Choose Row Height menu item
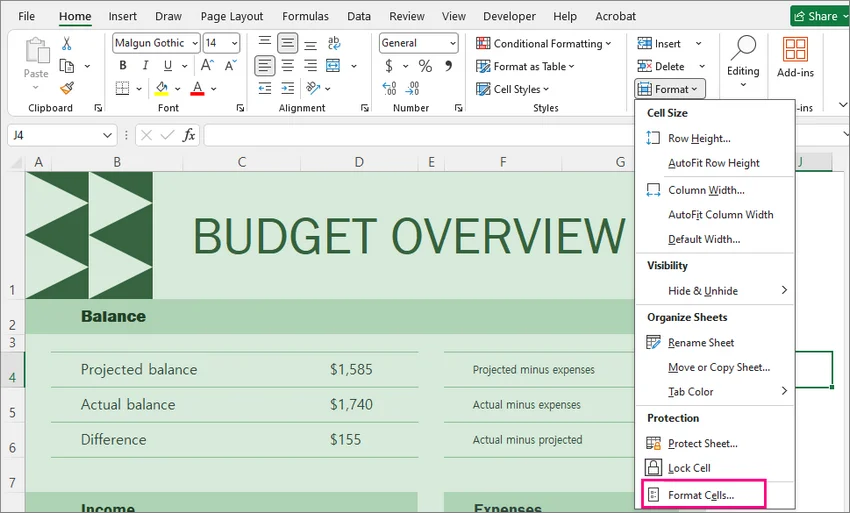This screenshot has height=513, width=850. (714, 138)
